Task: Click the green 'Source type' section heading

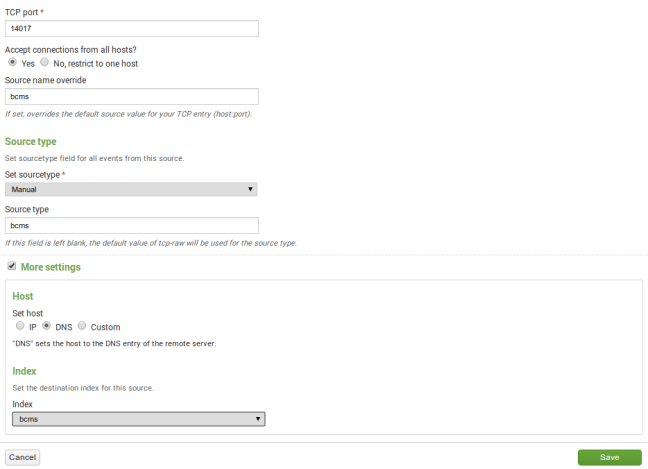Action: (30, 142)
